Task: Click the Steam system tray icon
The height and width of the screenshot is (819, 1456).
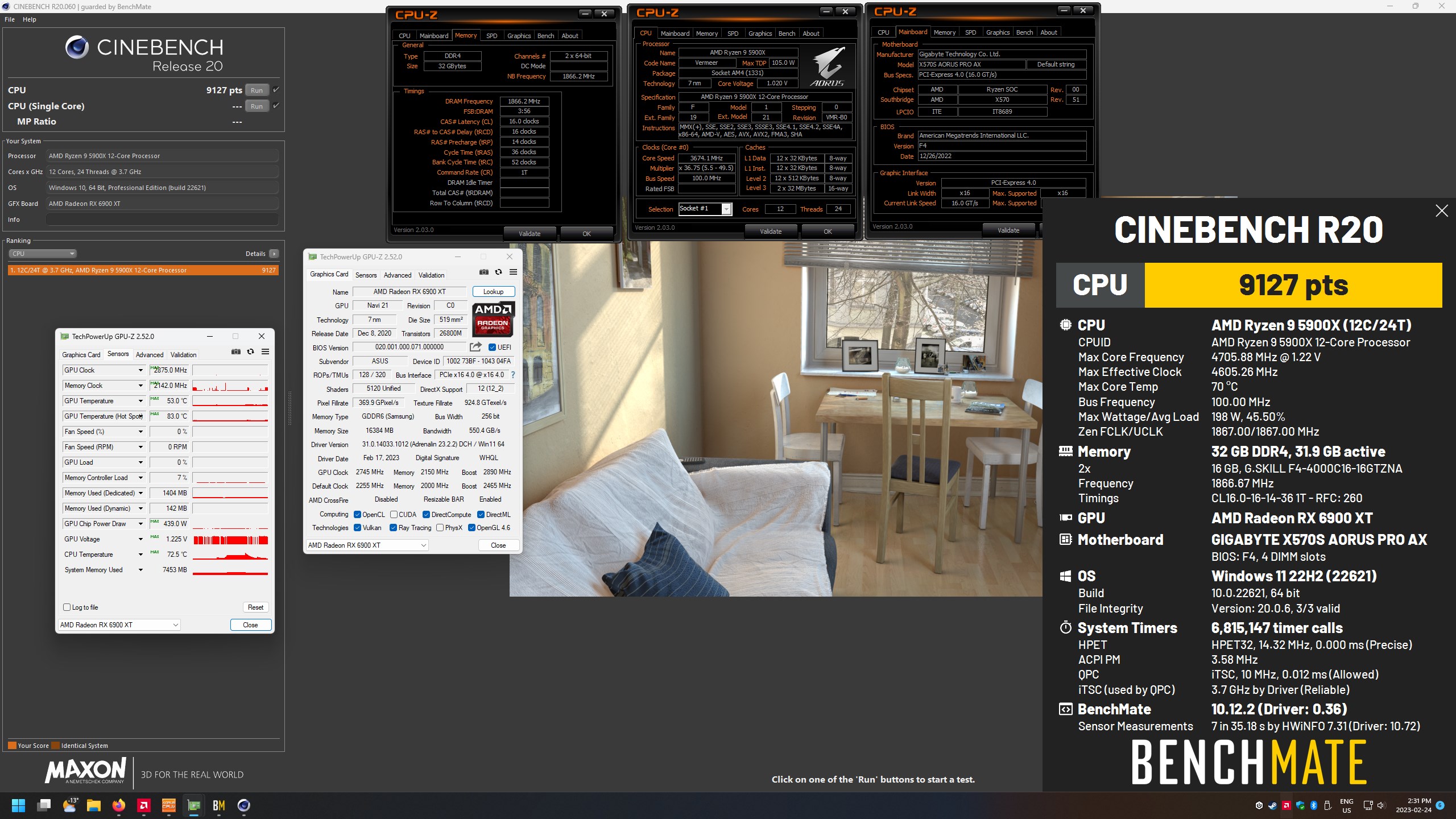Action: 1272,805
